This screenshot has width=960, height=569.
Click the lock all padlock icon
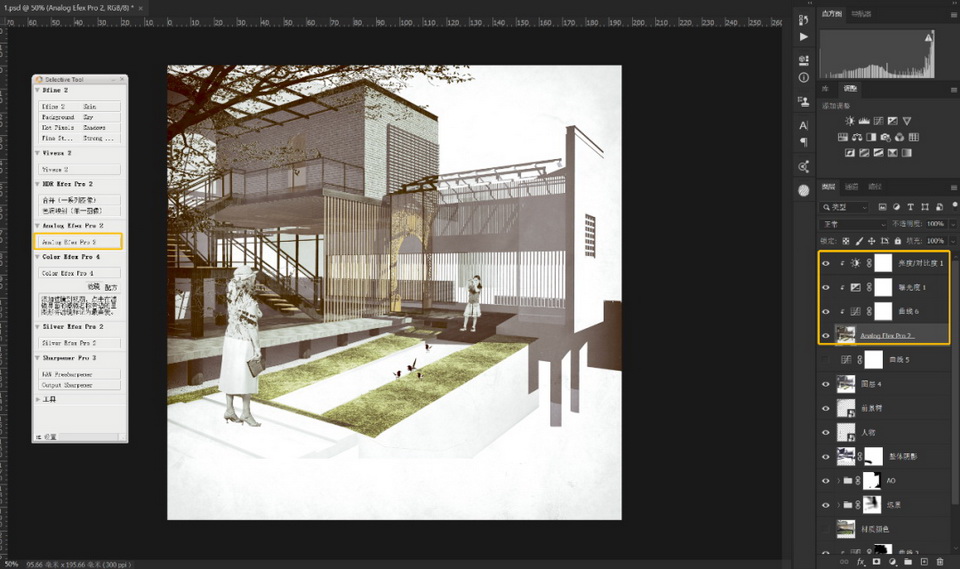[898, 241]
